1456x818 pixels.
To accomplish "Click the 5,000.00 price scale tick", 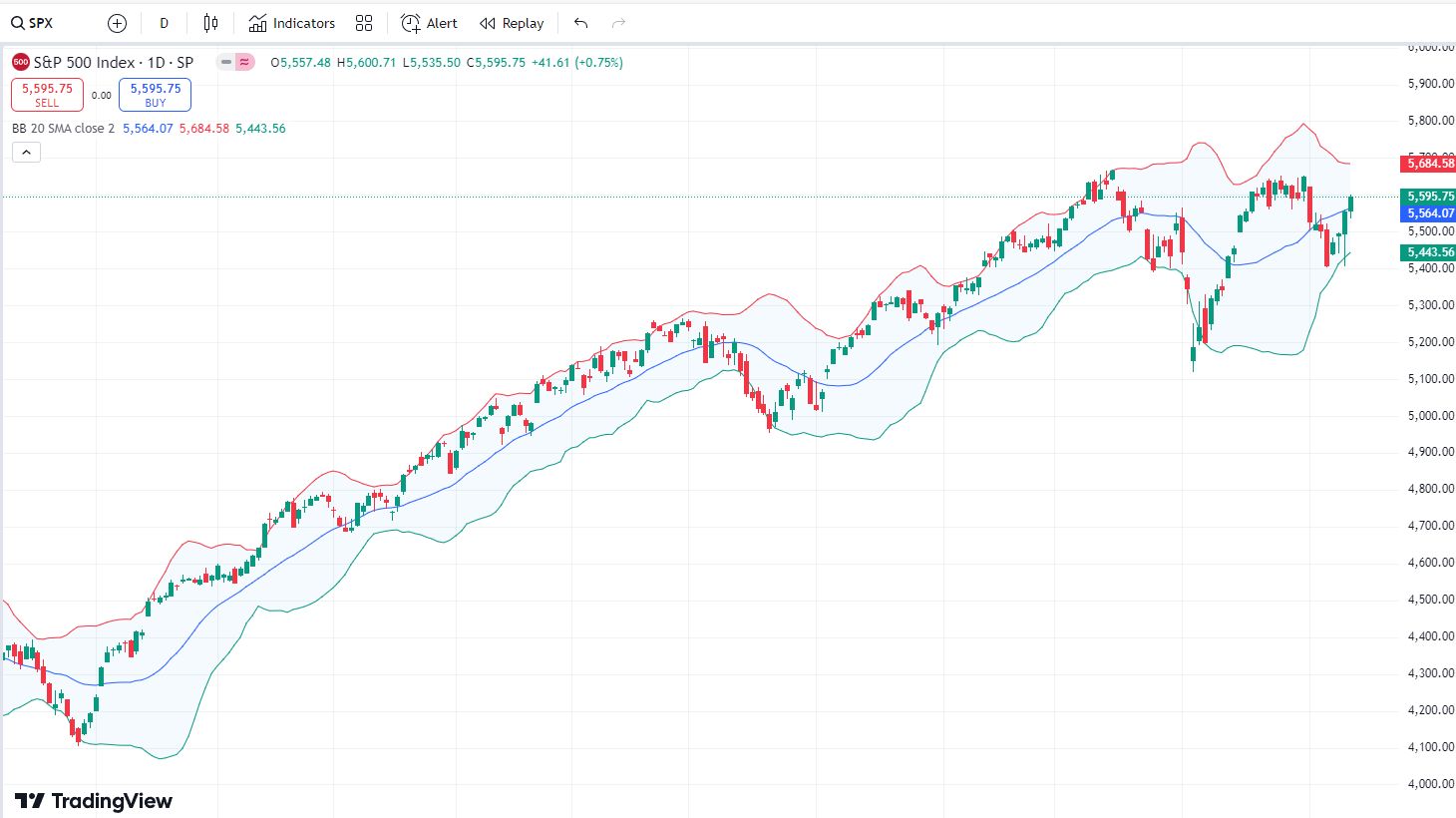I will 1431,416.
